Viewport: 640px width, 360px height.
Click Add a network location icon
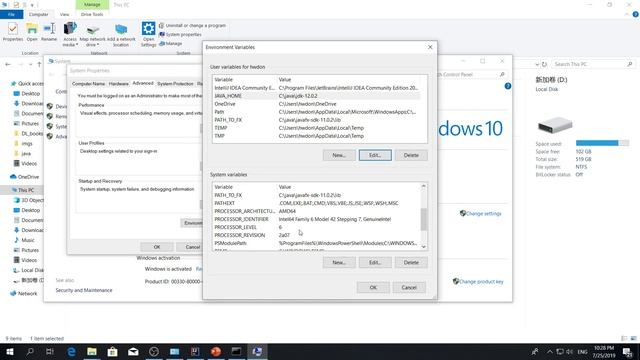click(x=121, y=34)
